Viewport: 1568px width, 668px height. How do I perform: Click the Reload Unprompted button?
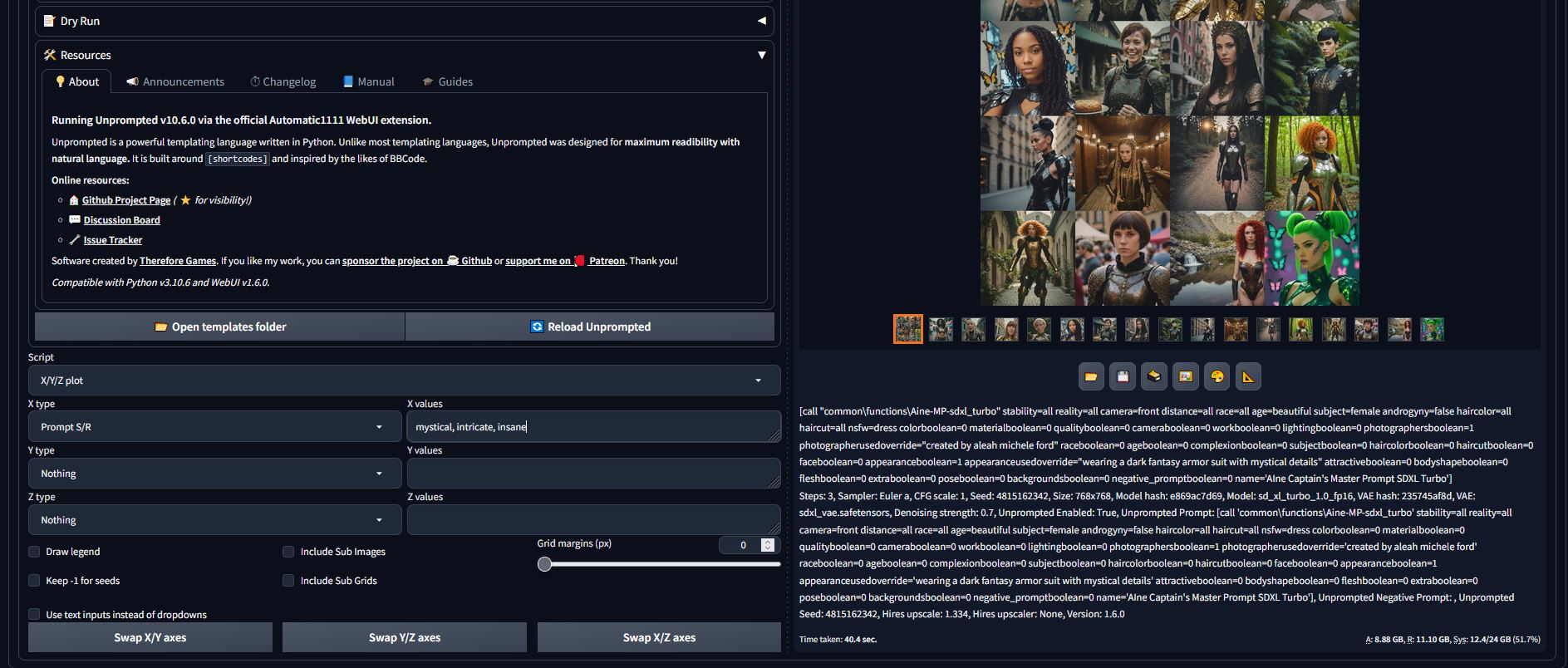590,327
